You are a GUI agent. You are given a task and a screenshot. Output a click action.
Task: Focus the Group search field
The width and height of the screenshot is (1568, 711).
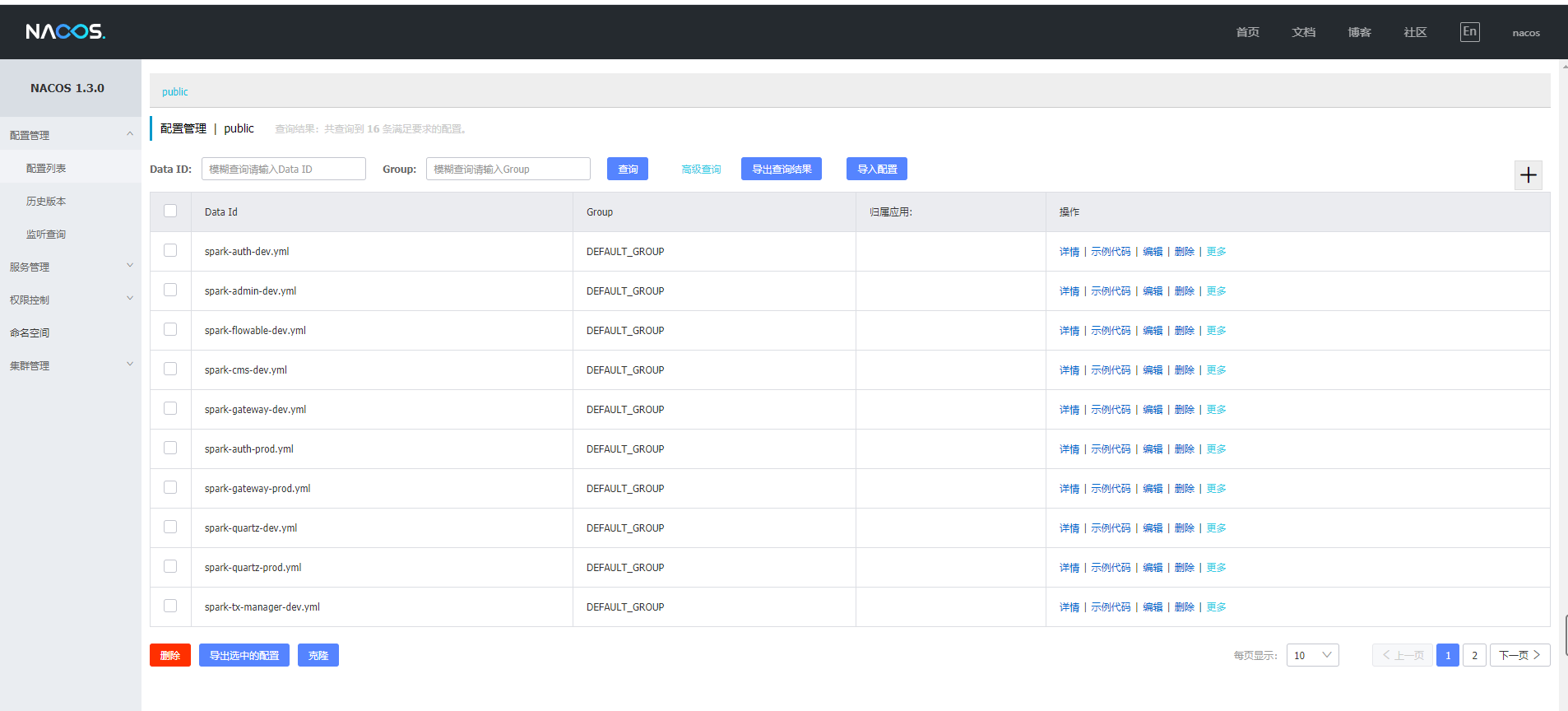pyautogui.click(x=508, y=169)
